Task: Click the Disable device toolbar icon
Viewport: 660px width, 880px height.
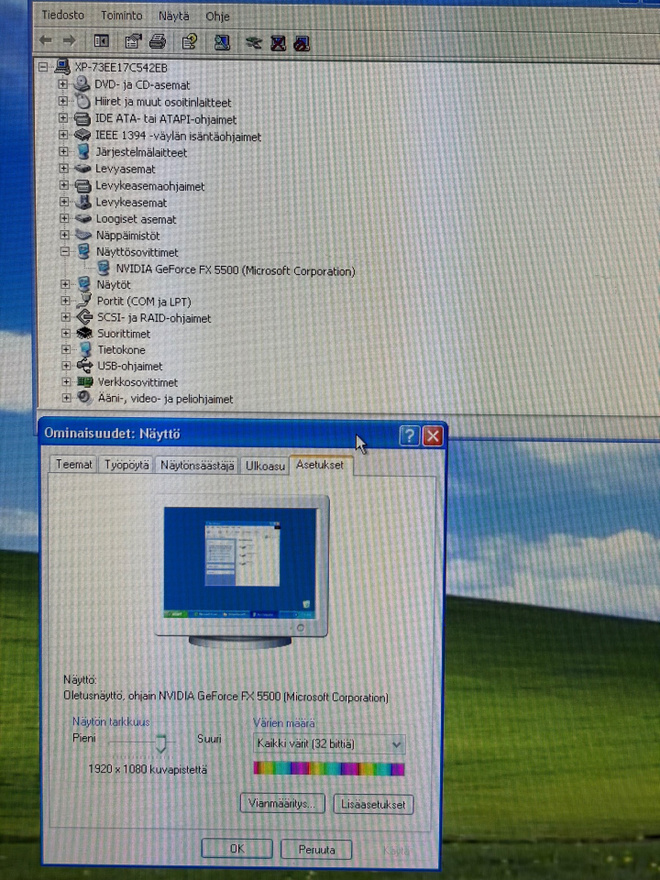Action: coord(302,43)
